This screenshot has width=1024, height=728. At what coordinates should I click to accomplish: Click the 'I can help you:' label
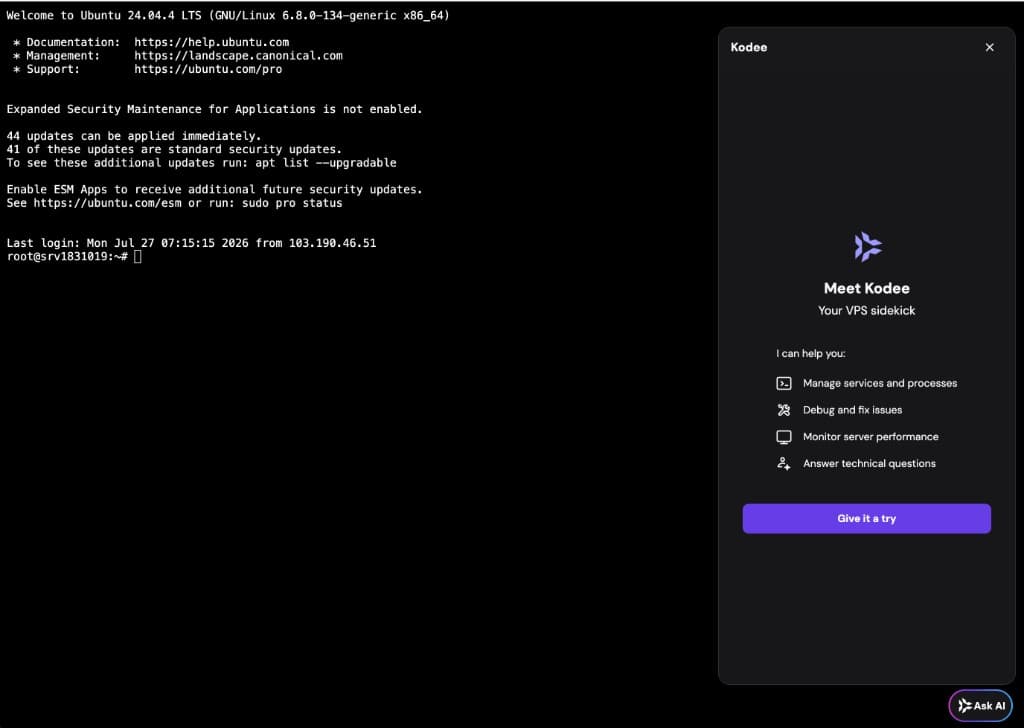(x=810, y=353)
